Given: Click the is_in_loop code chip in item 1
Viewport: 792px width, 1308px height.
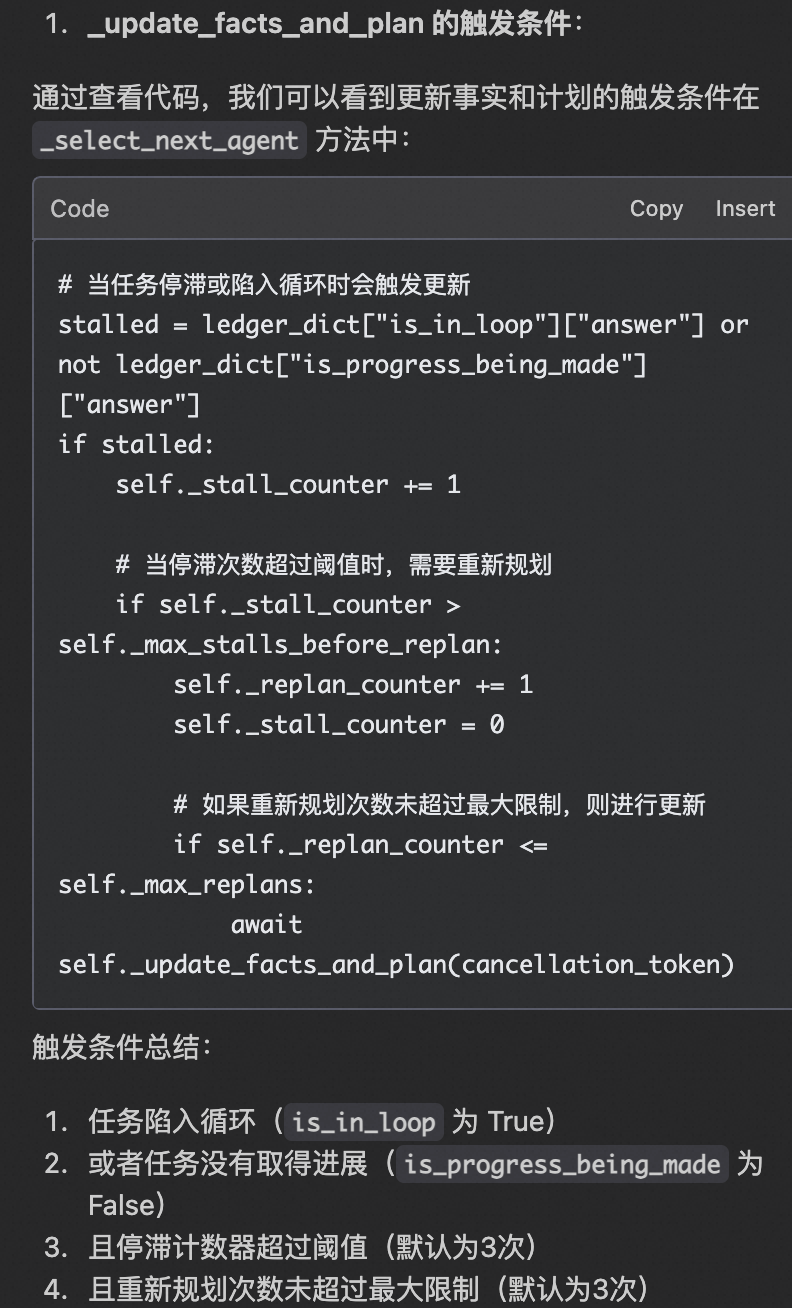Looking at the screenshot, I should tap(363, 1121).
